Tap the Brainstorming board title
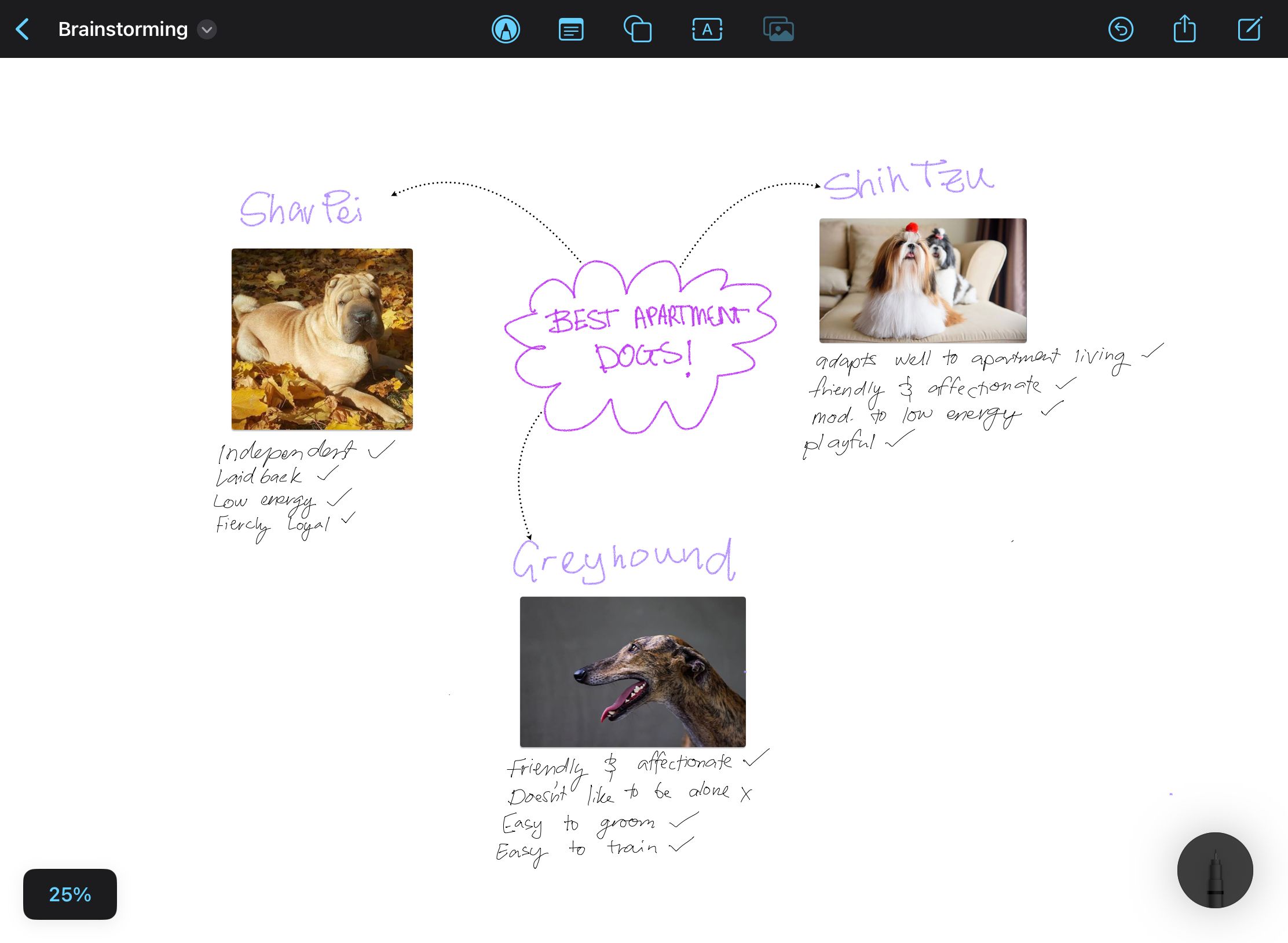This screenshot has width=1288, height=943. [x=123, y=29]
